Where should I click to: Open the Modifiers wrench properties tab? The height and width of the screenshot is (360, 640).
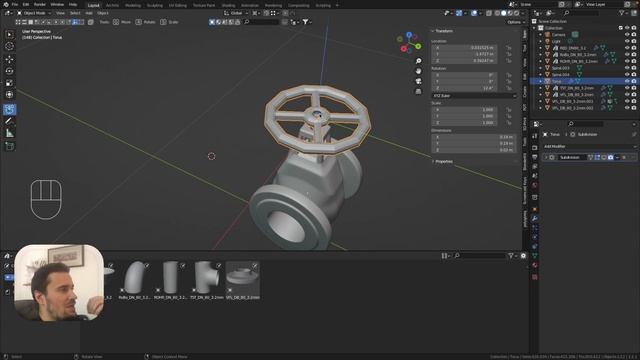tap(535, 219)
